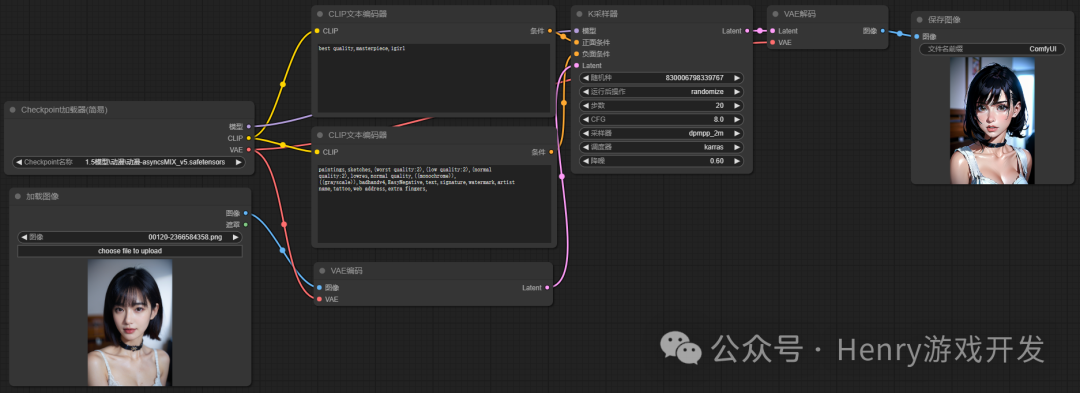This screenshot has width=1080, height=393.
Task: Click the 负面条件 input port on K采样器
Action: click(577, 54)
